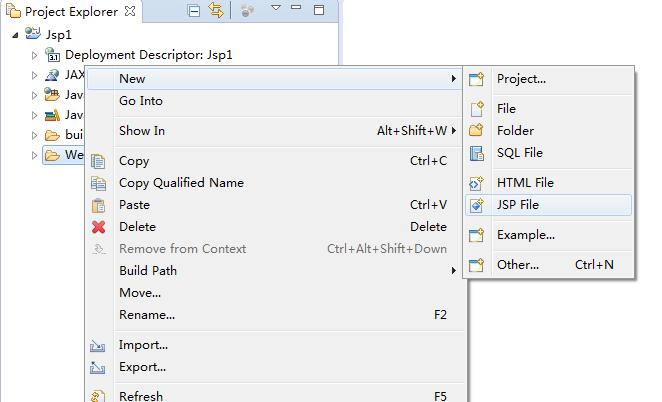Click the Copy icon in context menu

(x=98, y=161)
